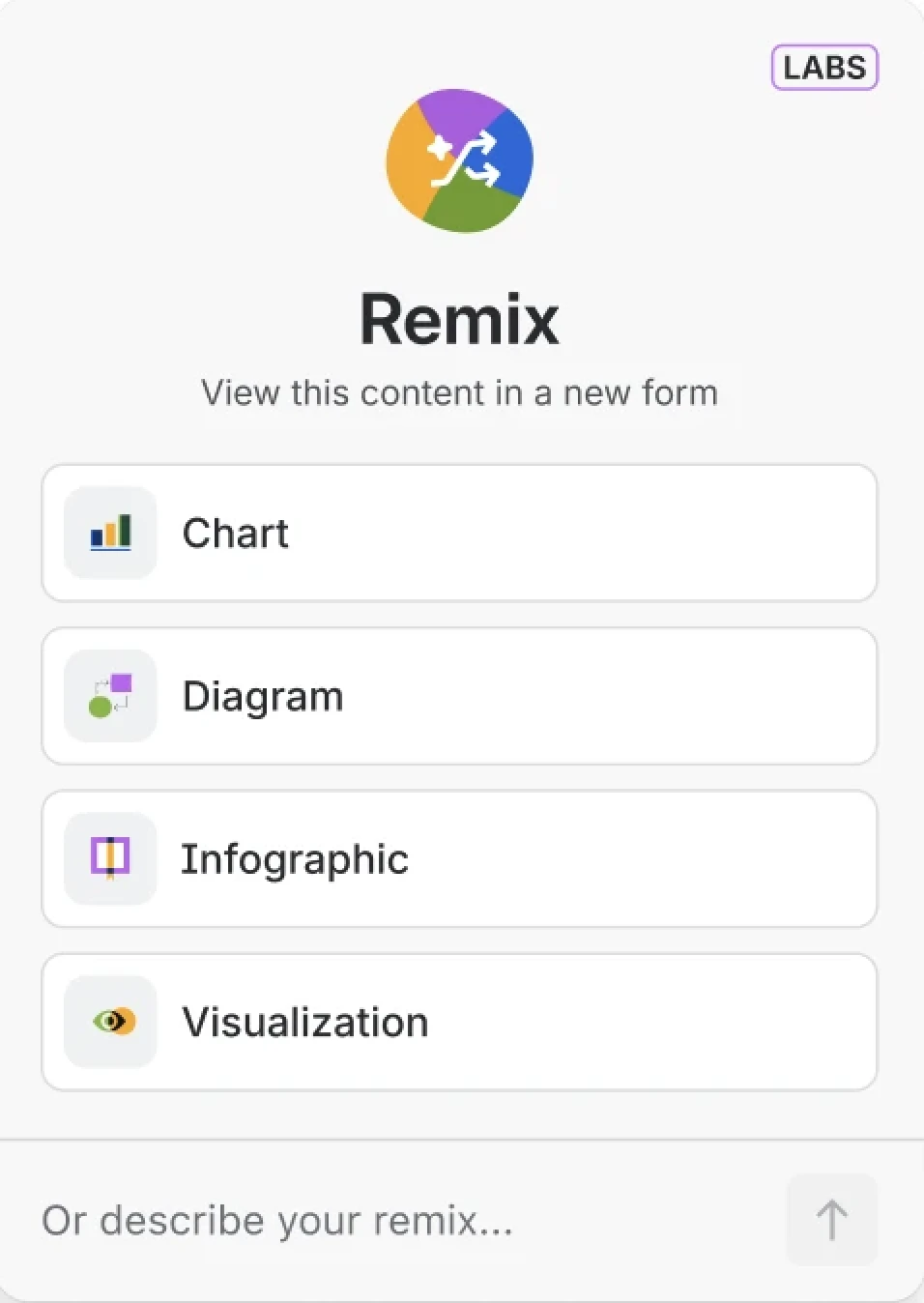Open the Chart remix option
This screenshot has height=1303, width=924.
(x=459, y=534)
